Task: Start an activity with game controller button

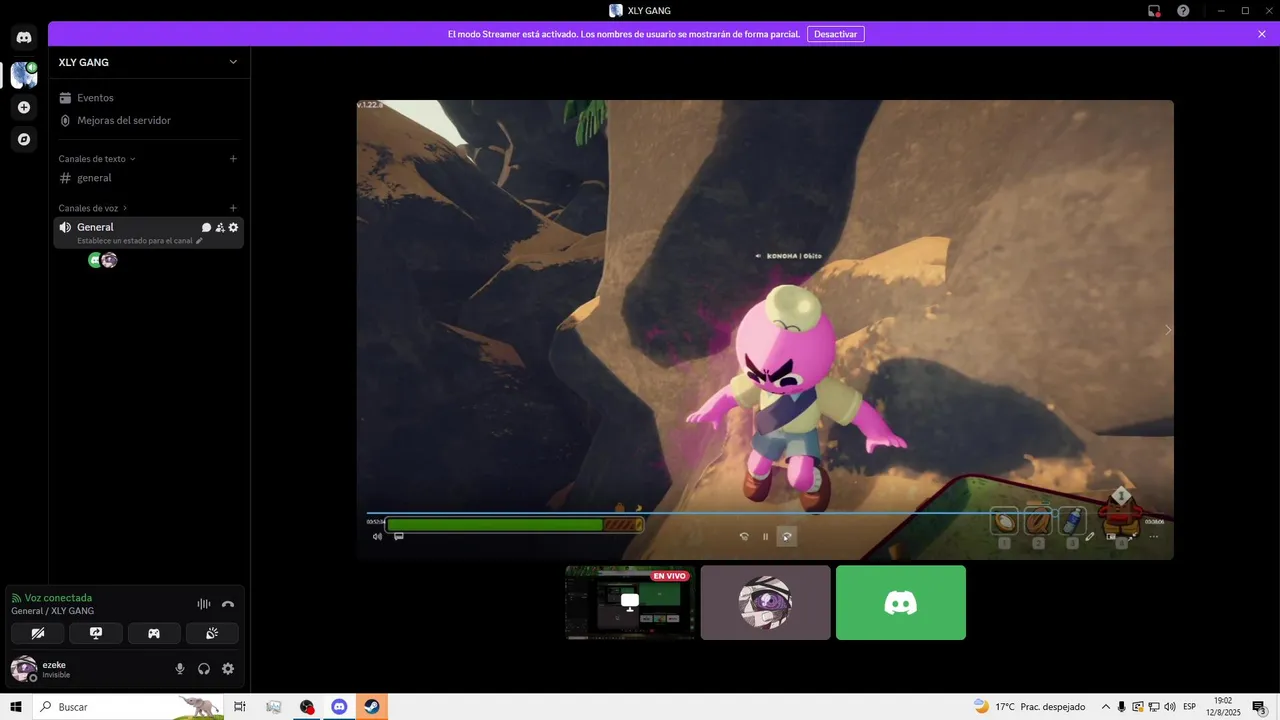Action: 154,633
